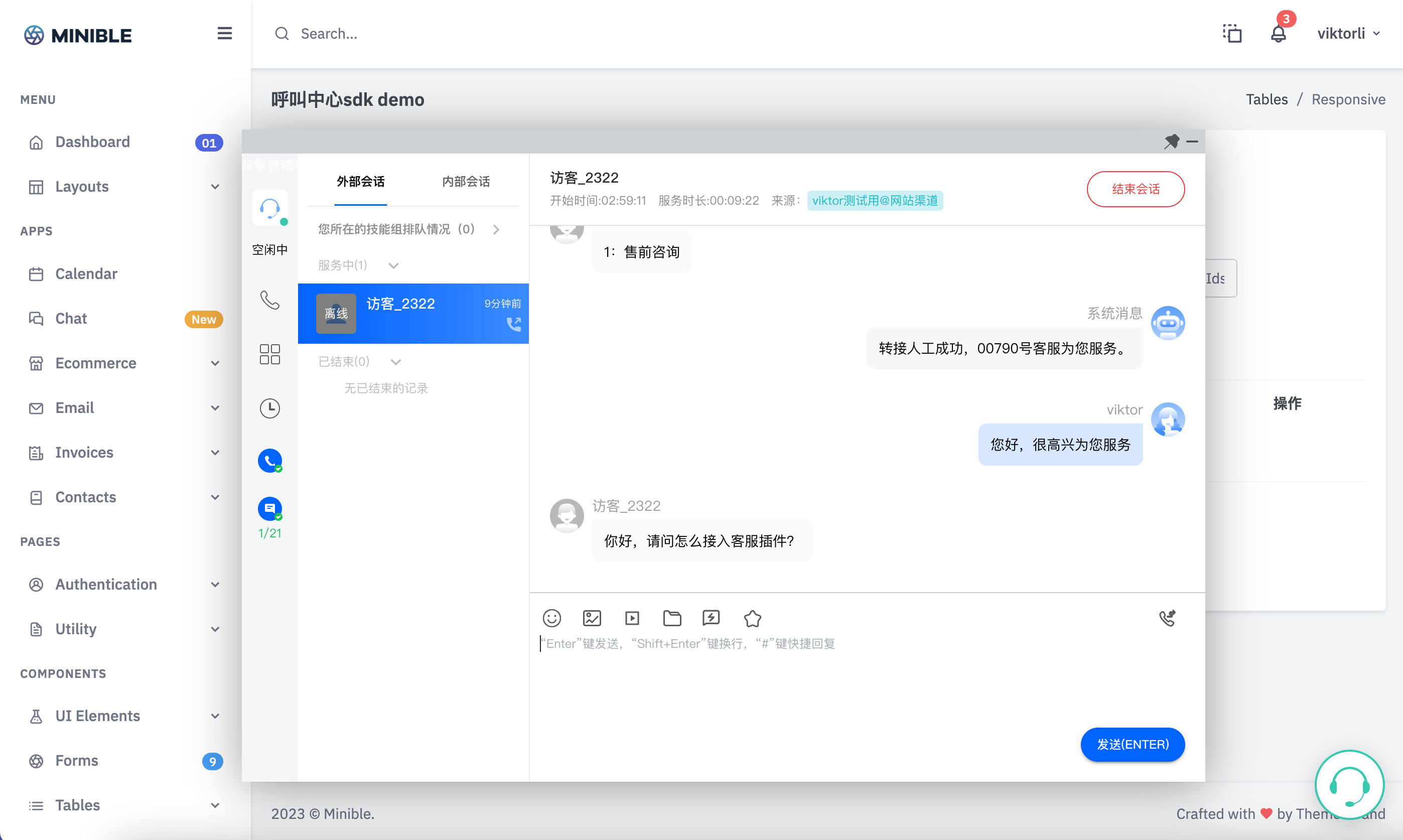
Task: Click the 发送(ENTER) button
Action: point(1132,744)
